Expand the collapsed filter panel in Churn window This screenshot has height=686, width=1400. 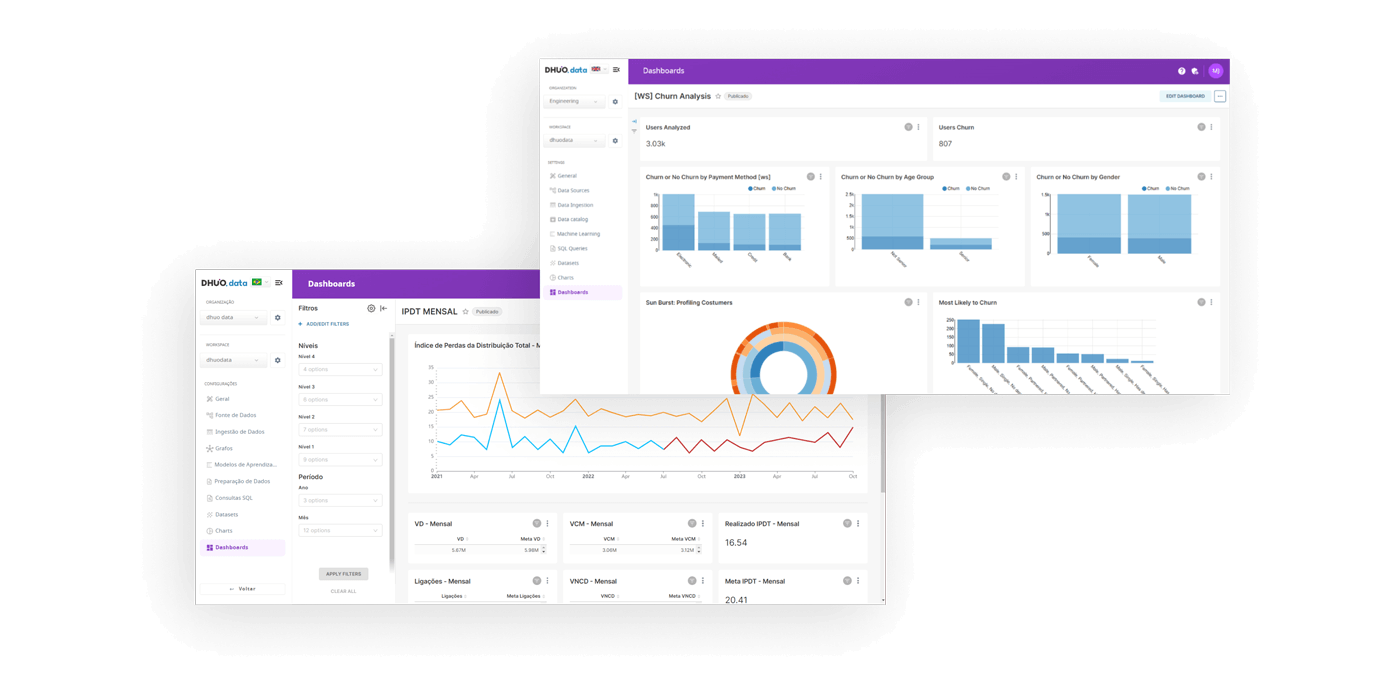(x=634, y=122)
